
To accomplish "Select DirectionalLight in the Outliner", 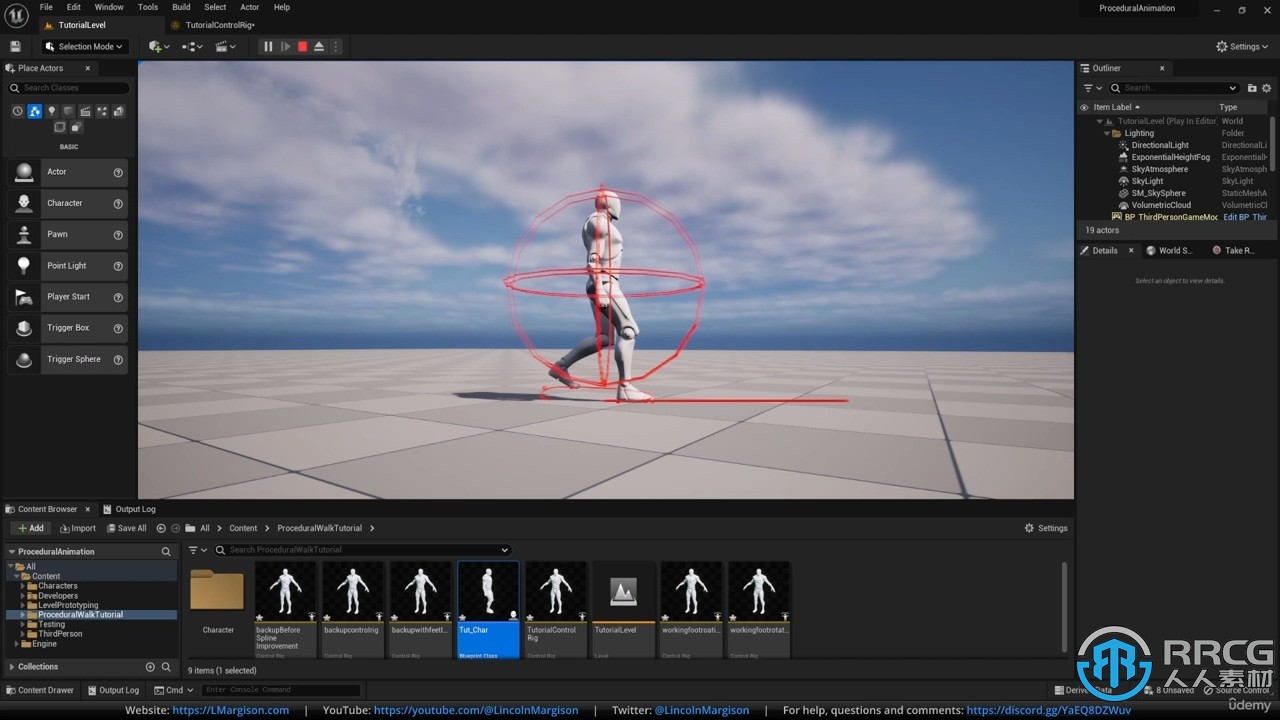I will [1160, 145].
